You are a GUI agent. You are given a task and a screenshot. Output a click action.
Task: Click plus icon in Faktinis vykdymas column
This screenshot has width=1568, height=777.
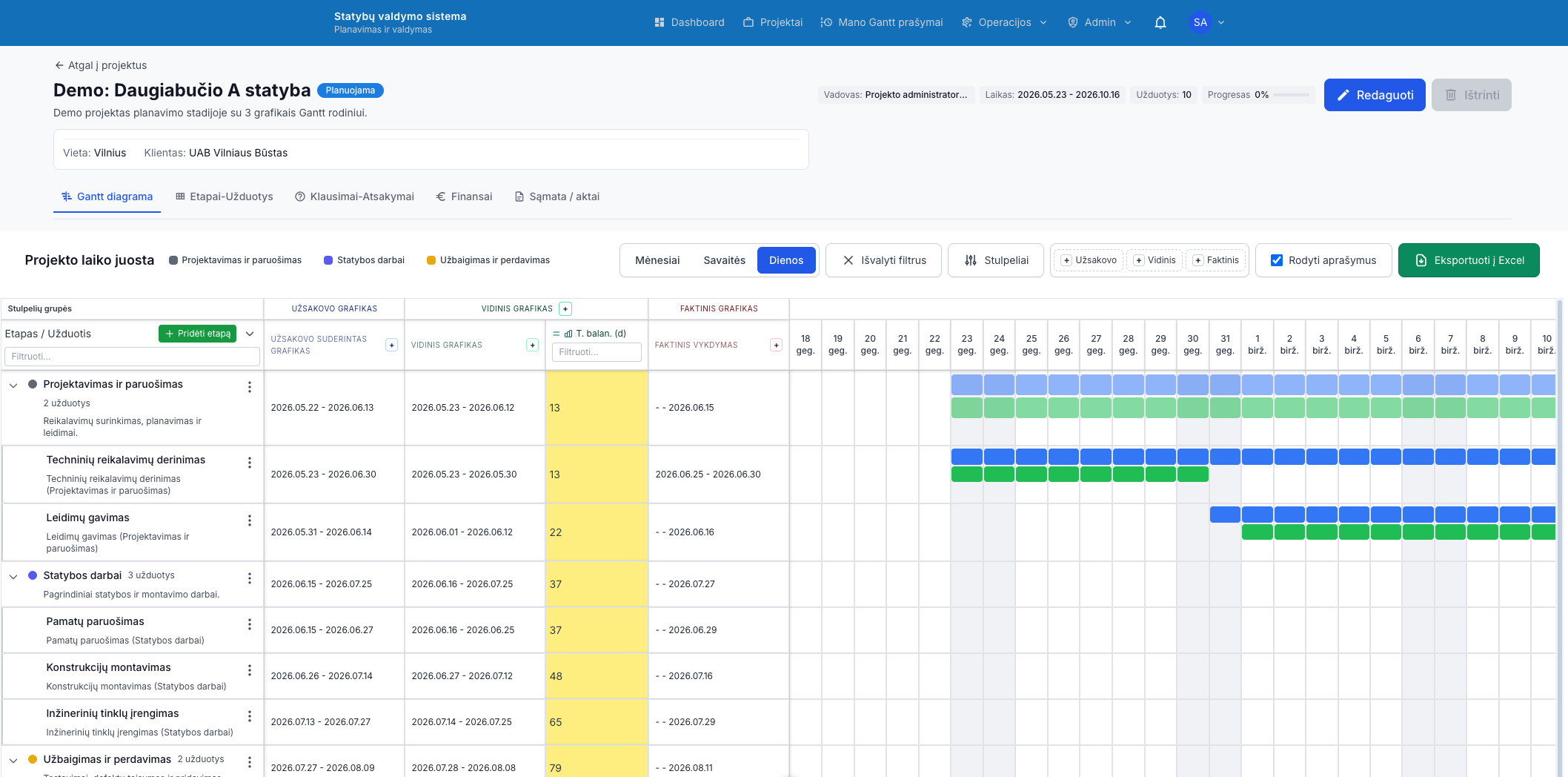776,345
